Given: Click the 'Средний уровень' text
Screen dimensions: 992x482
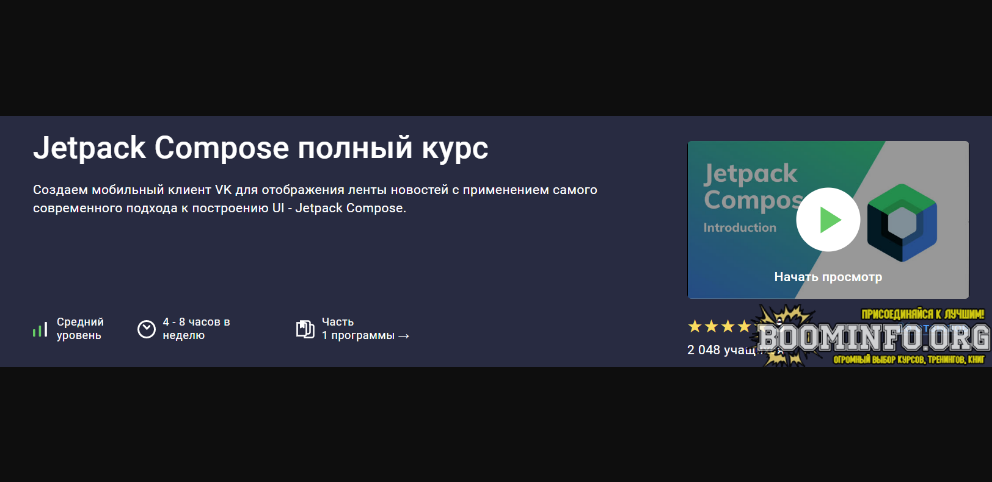Looking at the screenshot, I should 80,329.
